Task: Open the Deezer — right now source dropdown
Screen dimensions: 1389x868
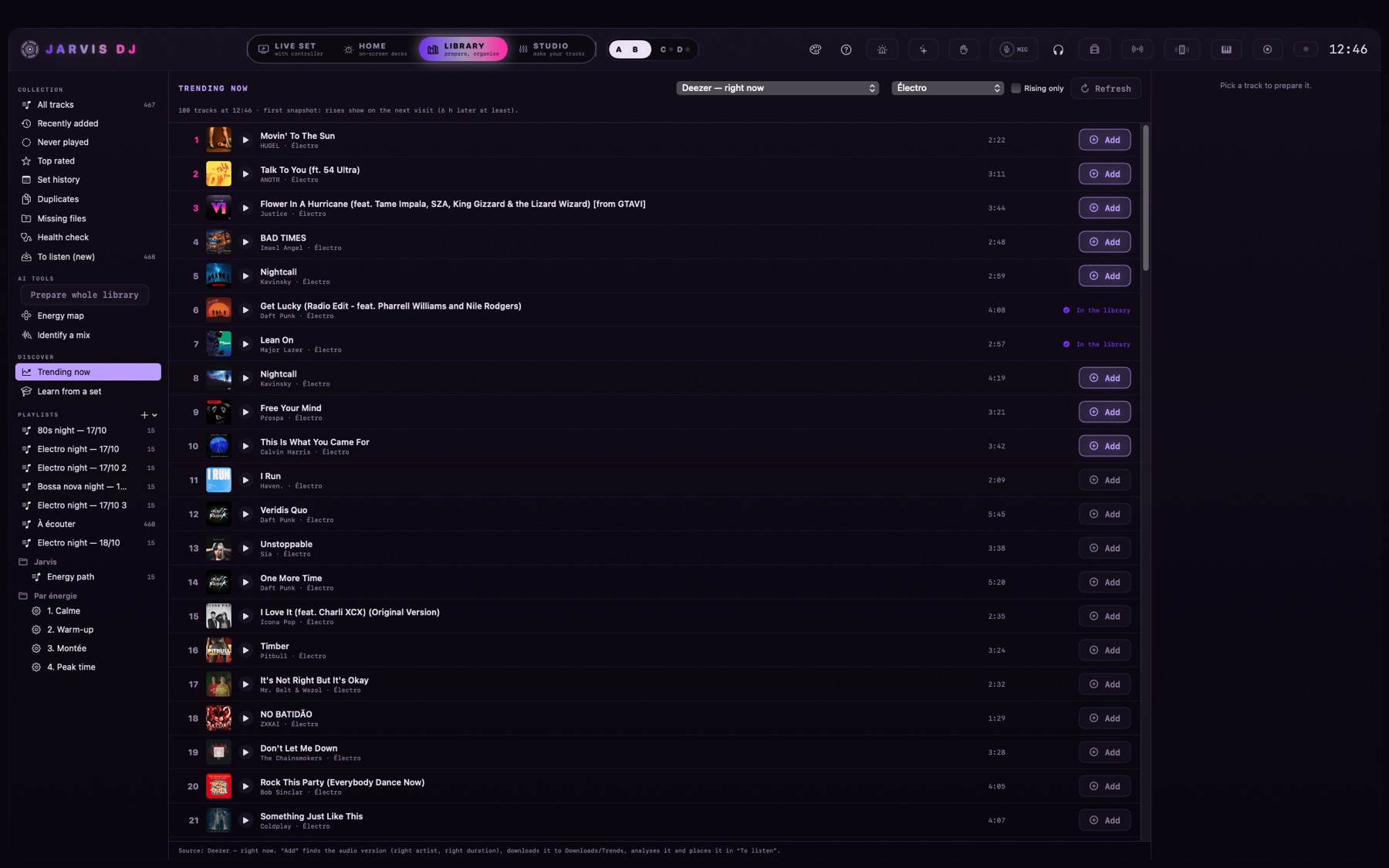Action: pos(778,88)
